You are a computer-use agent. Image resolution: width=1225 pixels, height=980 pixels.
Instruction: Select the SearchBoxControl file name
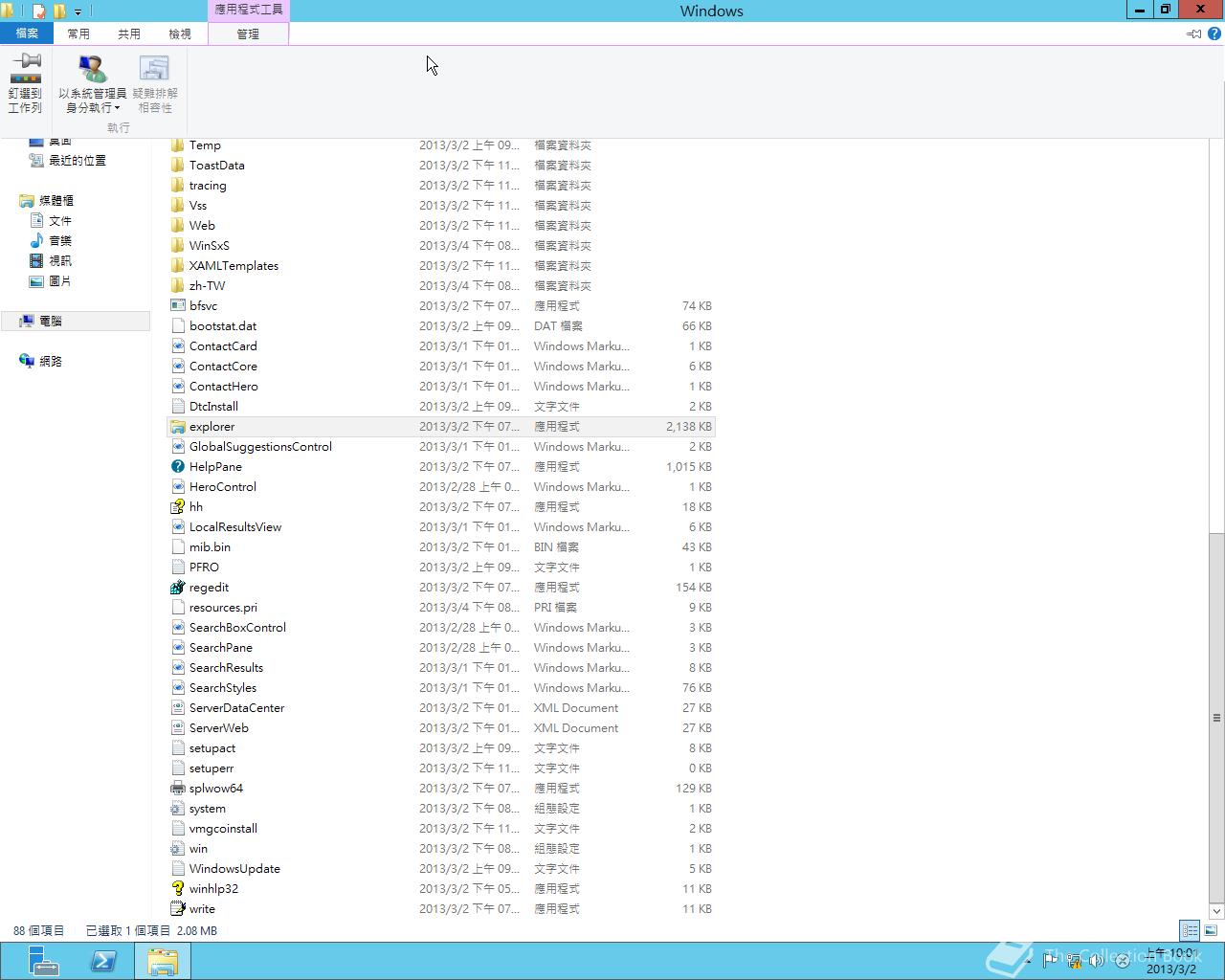click(x=237, y=627)
